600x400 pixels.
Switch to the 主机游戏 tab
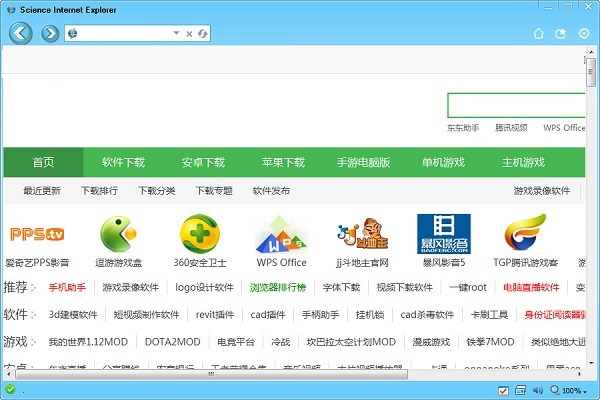click(523, 162)
